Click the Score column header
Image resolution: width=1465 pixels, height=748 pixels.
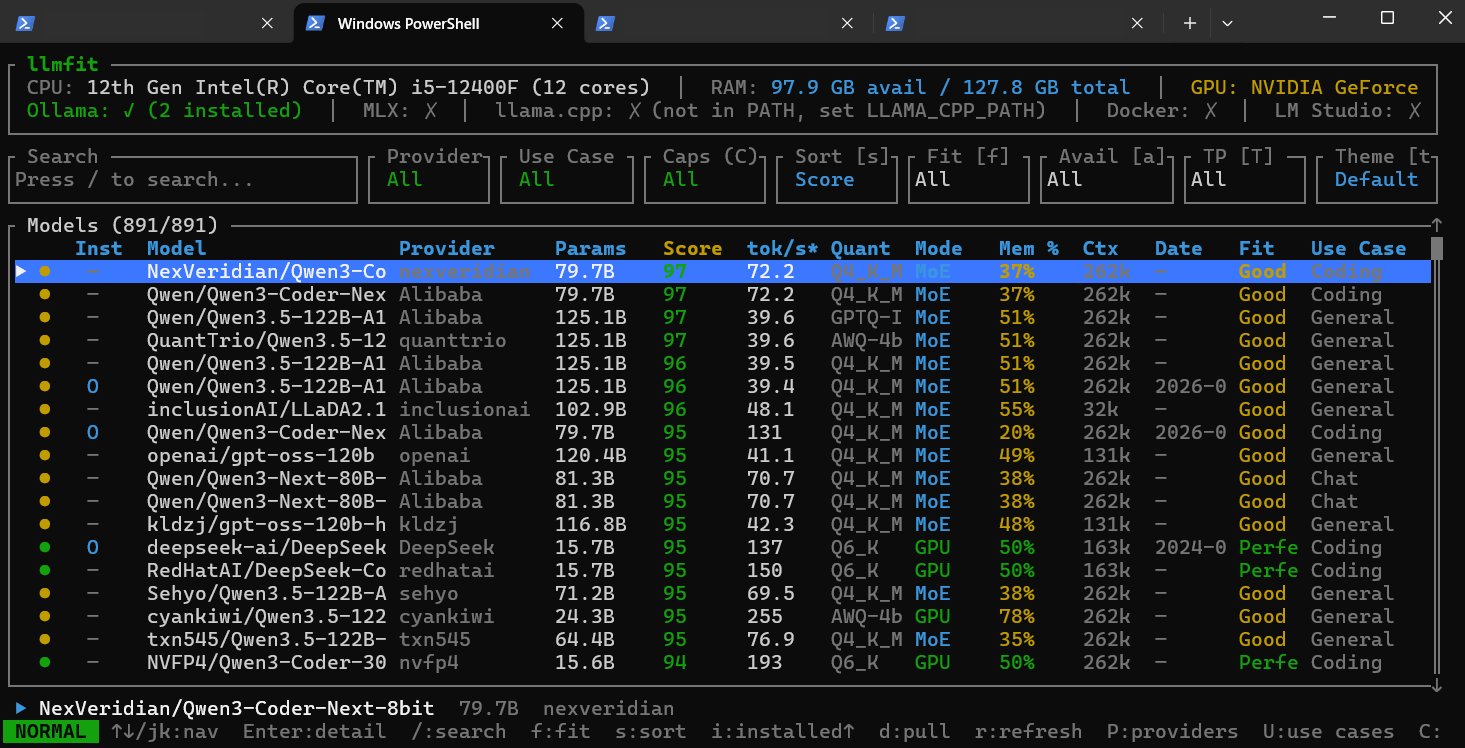coord(692,249)
